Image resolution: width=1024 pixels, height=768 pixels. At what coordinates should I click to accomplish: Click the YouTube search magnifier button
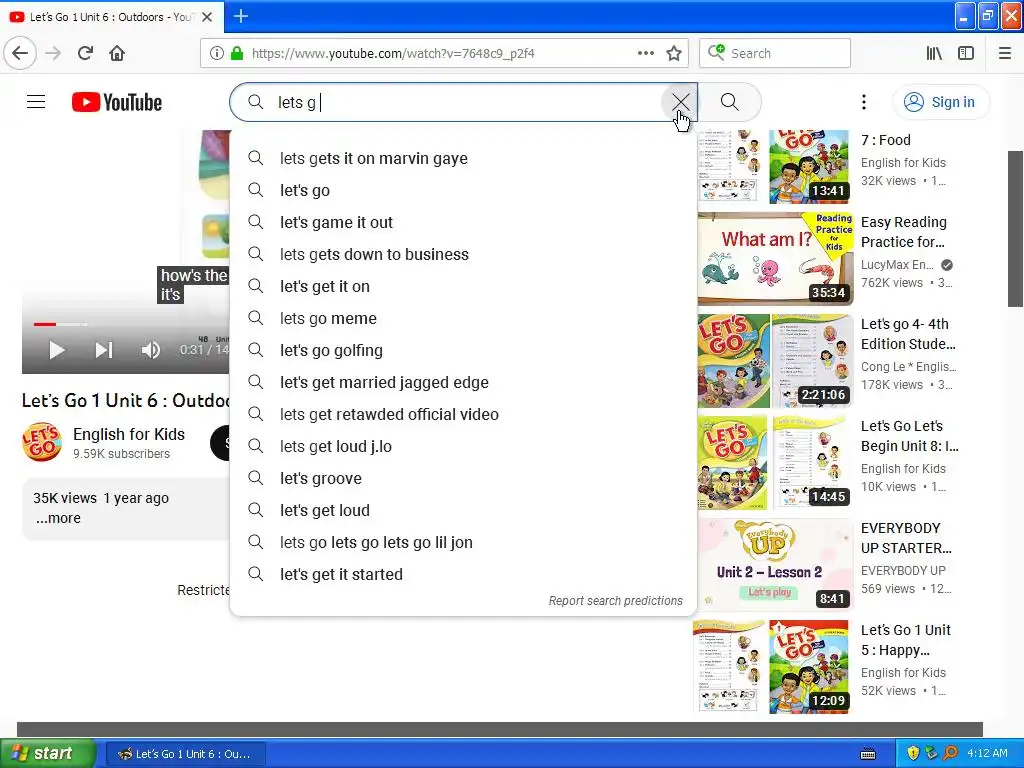click(x=729, y=102)
